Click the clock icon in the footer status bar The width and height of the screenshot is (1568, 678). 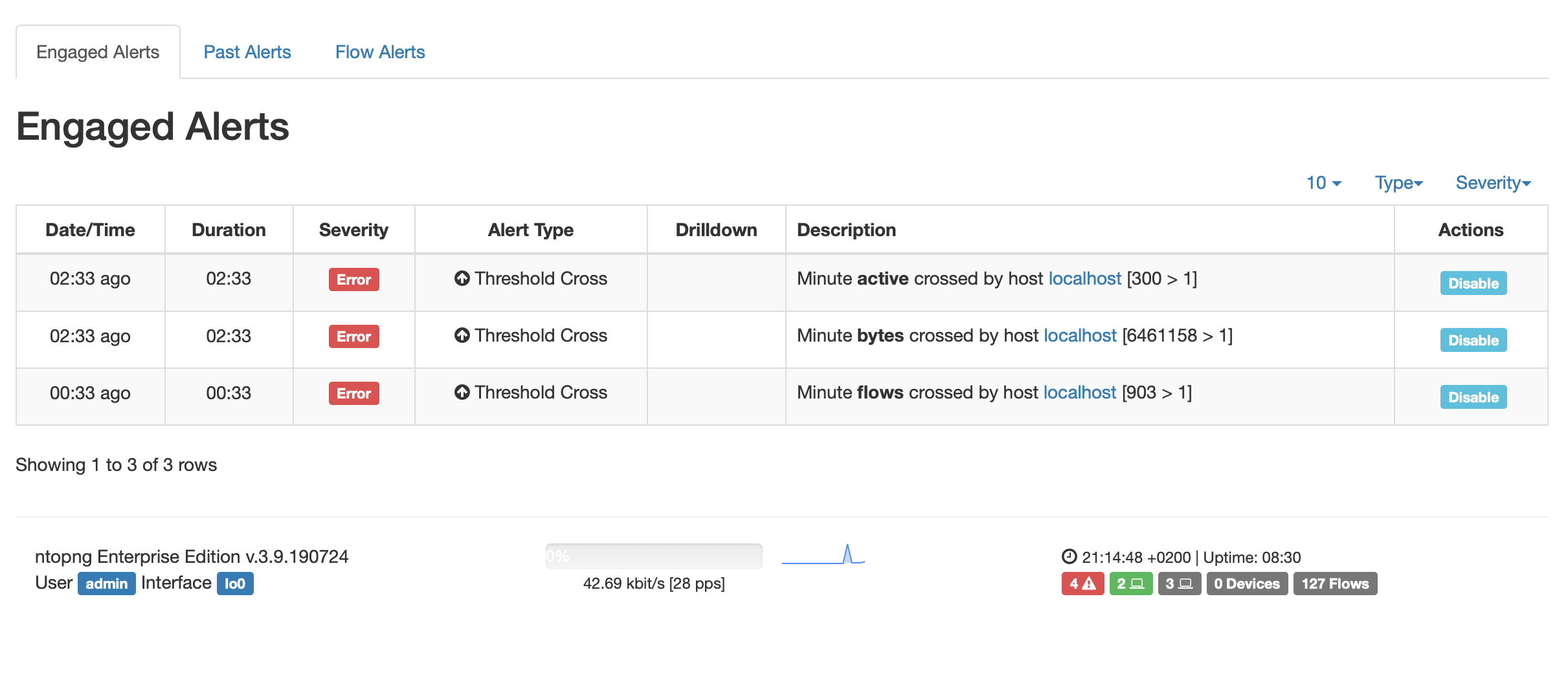[x=1070, y=556]
